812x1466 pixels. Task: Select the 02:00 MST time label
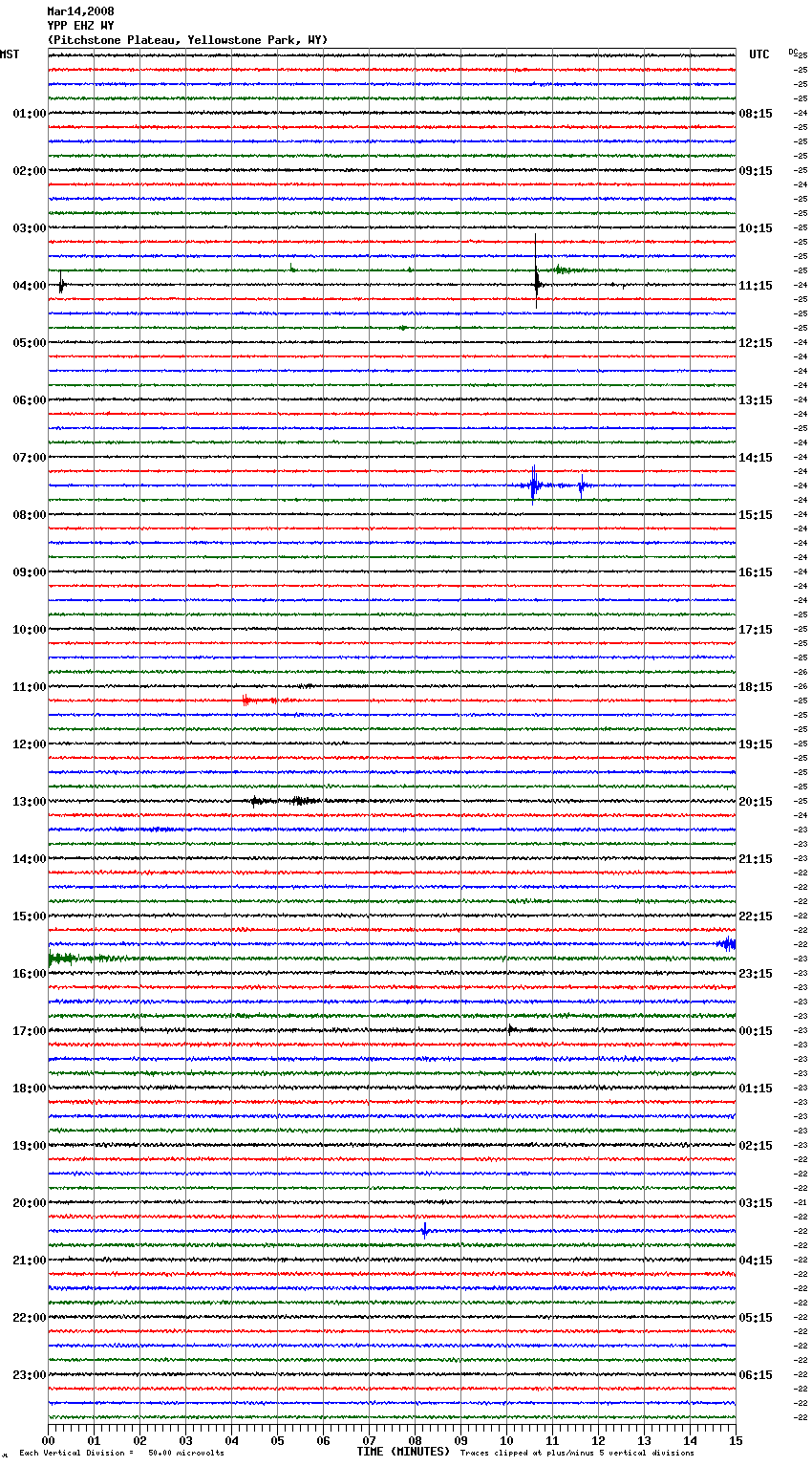[x=30, y=171]
